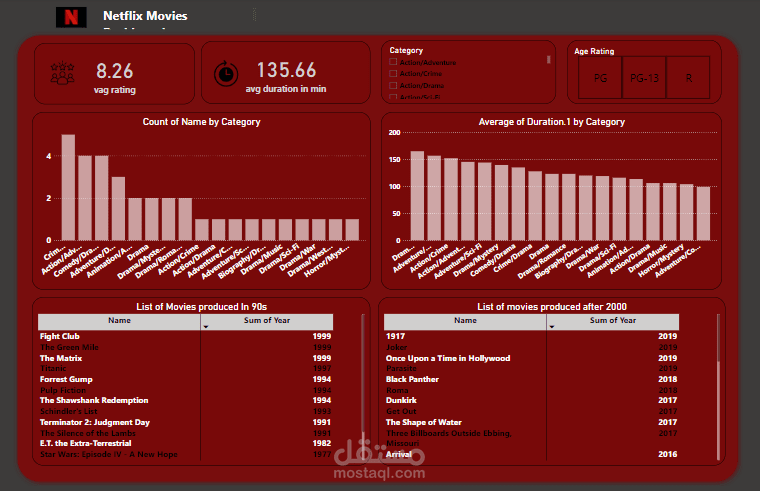This screenshot has width=760, height=491.
Task: Select the 1917 movie row
Action: pos(532,336)
